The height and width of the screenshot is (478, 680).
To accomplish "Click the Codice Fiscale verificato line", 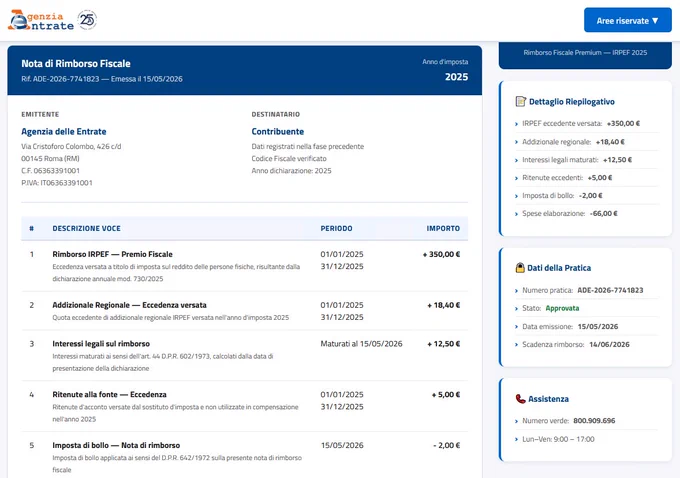I will (x=289, y=159).
